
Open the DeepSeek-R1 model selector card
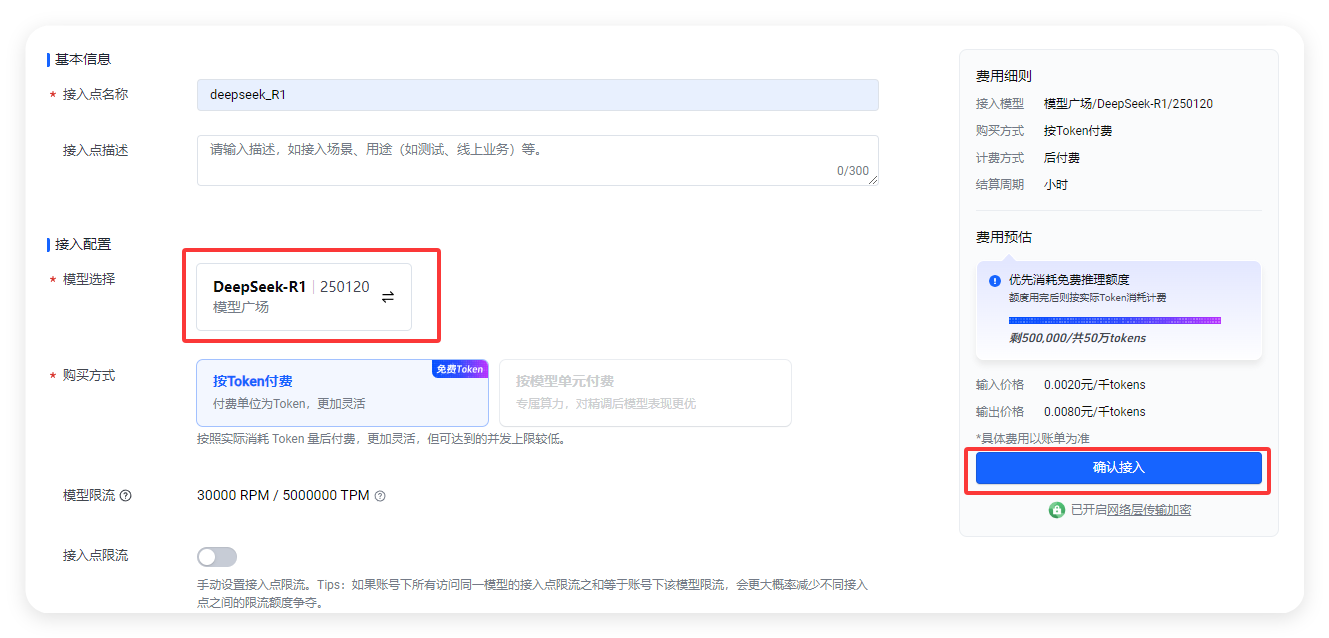pos(304,297)
